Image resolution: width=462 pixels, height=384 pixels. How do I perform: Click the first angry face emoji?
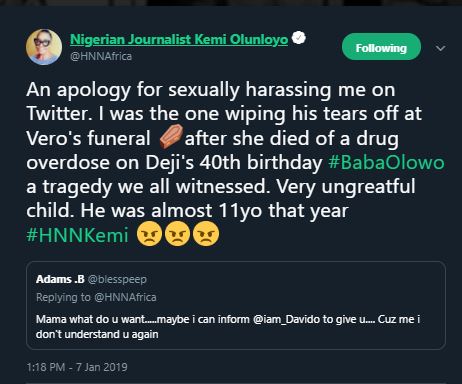click(149, 234)
